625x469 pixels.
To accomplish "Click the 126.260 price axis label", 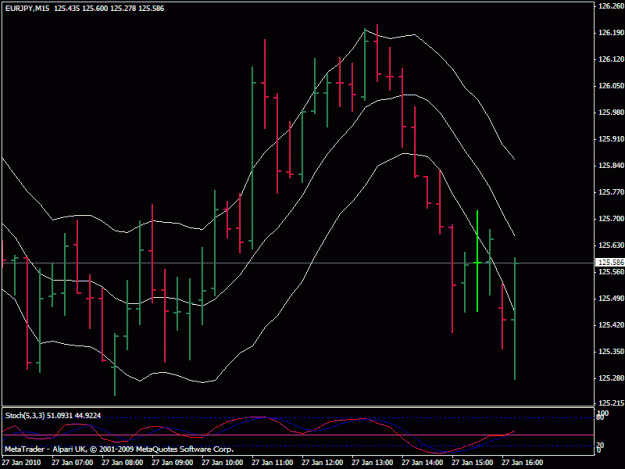I will point(611,6).
